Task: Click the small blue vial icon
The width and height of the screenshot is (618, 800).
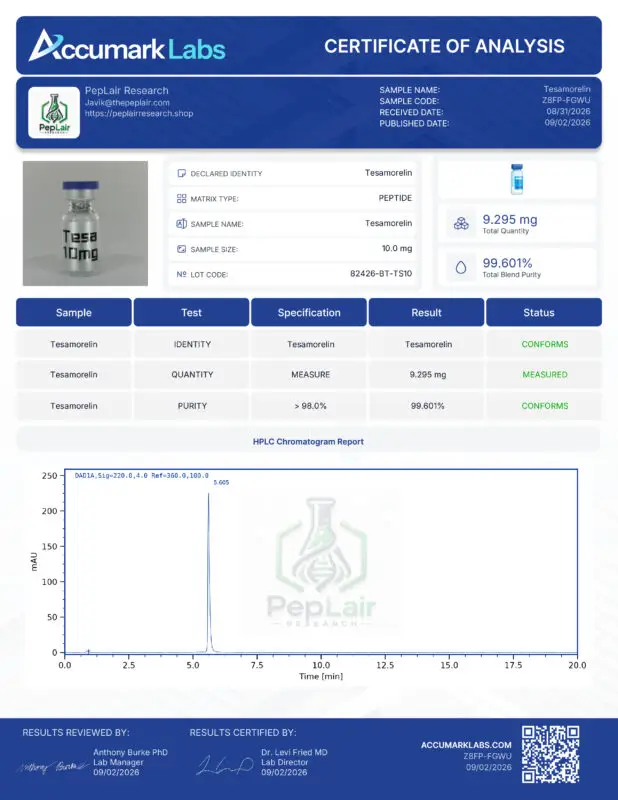Action: point(517,179)
